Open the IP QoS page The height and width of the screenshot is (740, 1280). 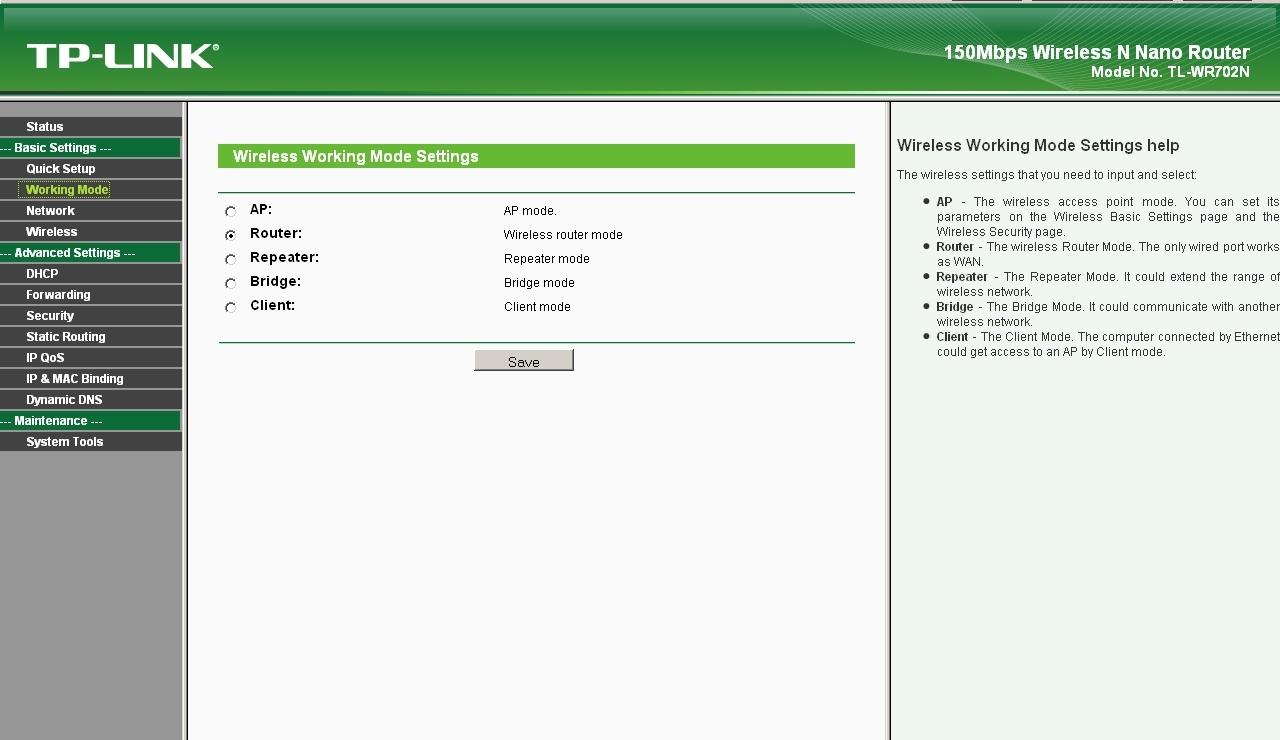pyautogui.click(x=45, y=358)
